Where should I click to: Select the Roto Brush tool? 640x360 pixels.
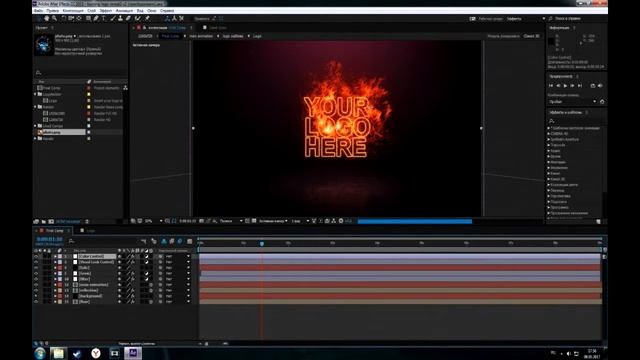tap(138, 18)
